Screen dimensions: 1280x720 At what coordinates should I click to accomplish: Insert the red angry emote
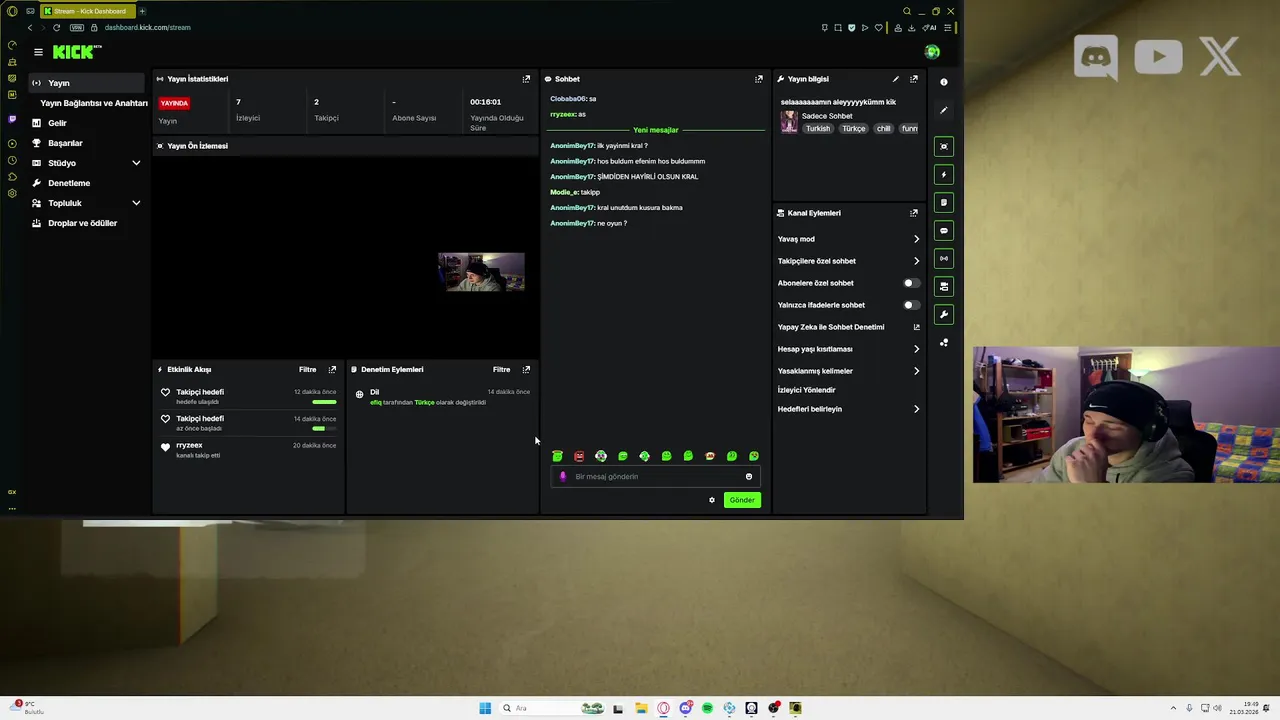tap(579, 456)
